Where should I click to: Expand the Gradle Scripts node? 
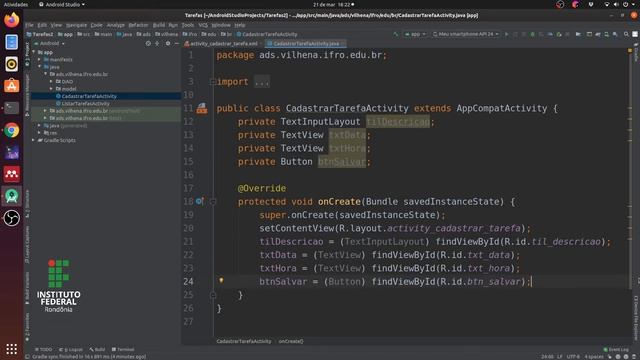pyautogui.click(x=34, y=140)
